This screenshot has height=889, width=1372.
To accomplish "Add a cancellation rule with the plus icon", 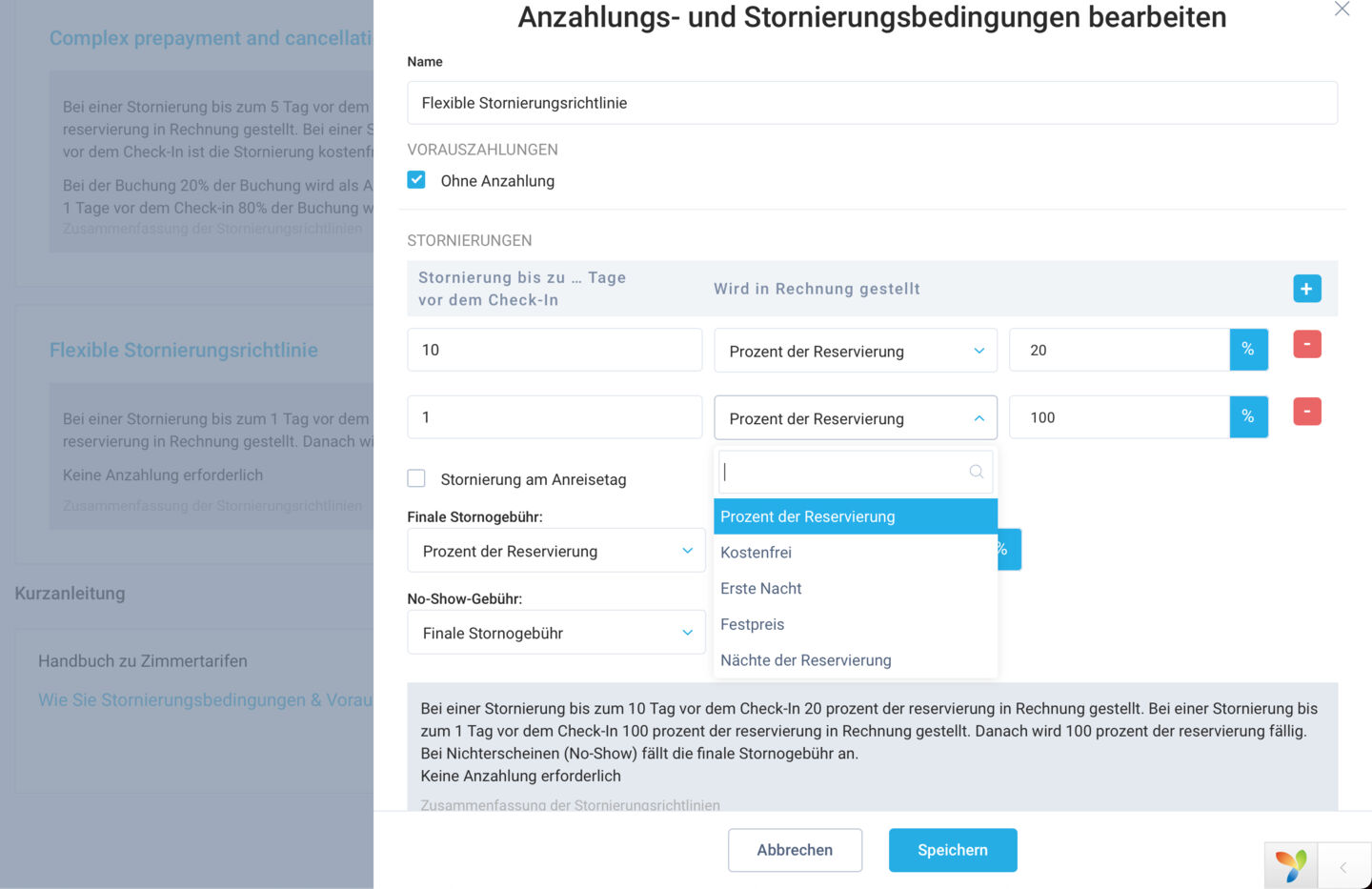I will click(x=1306, y=289).
